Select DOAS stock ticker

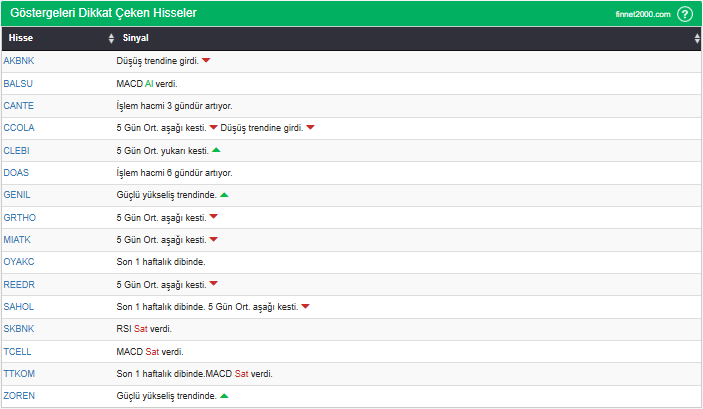[x=17, y=172]
